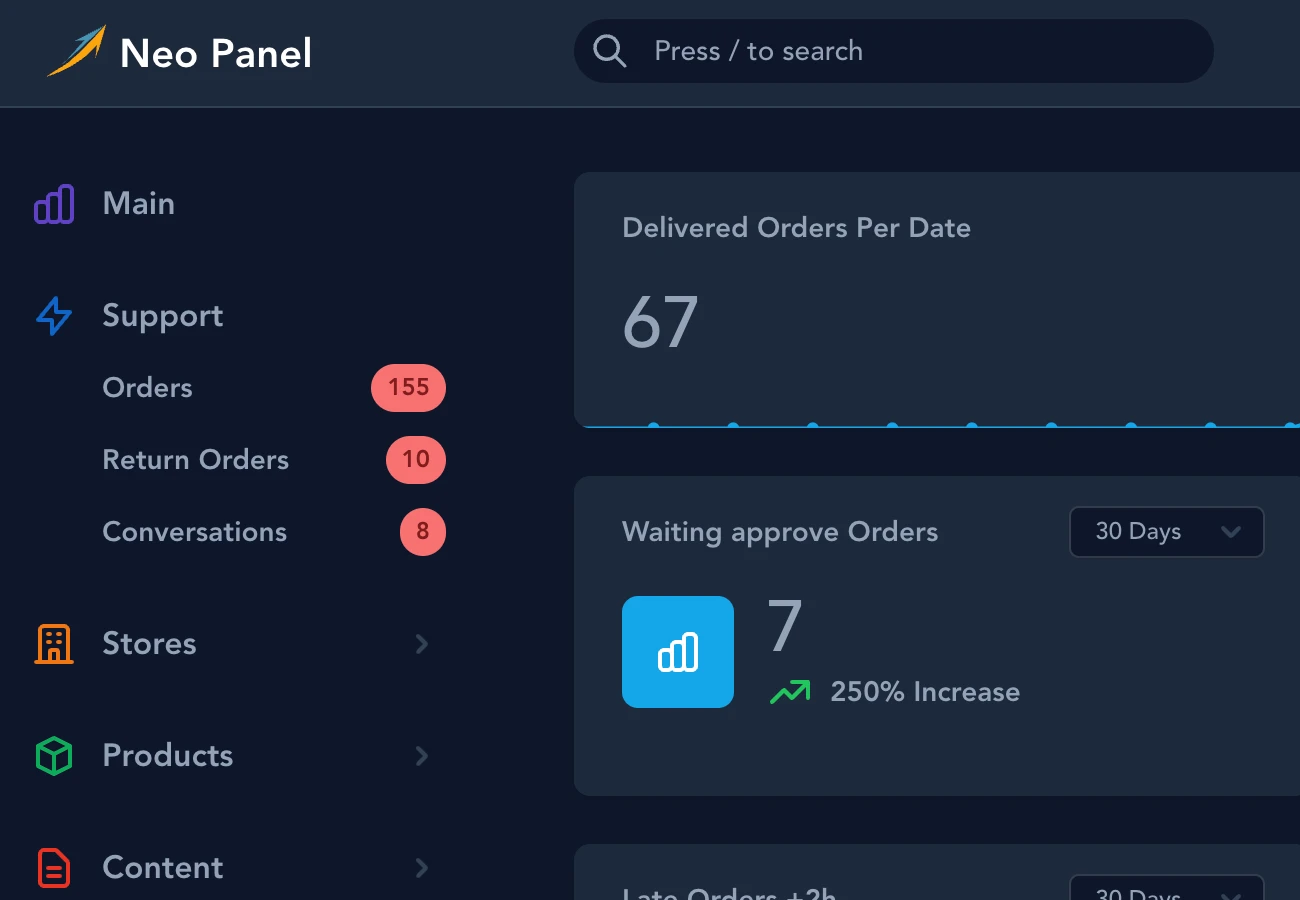
Task: Expand the Products submenu chevron
Action: pos(422,756)
